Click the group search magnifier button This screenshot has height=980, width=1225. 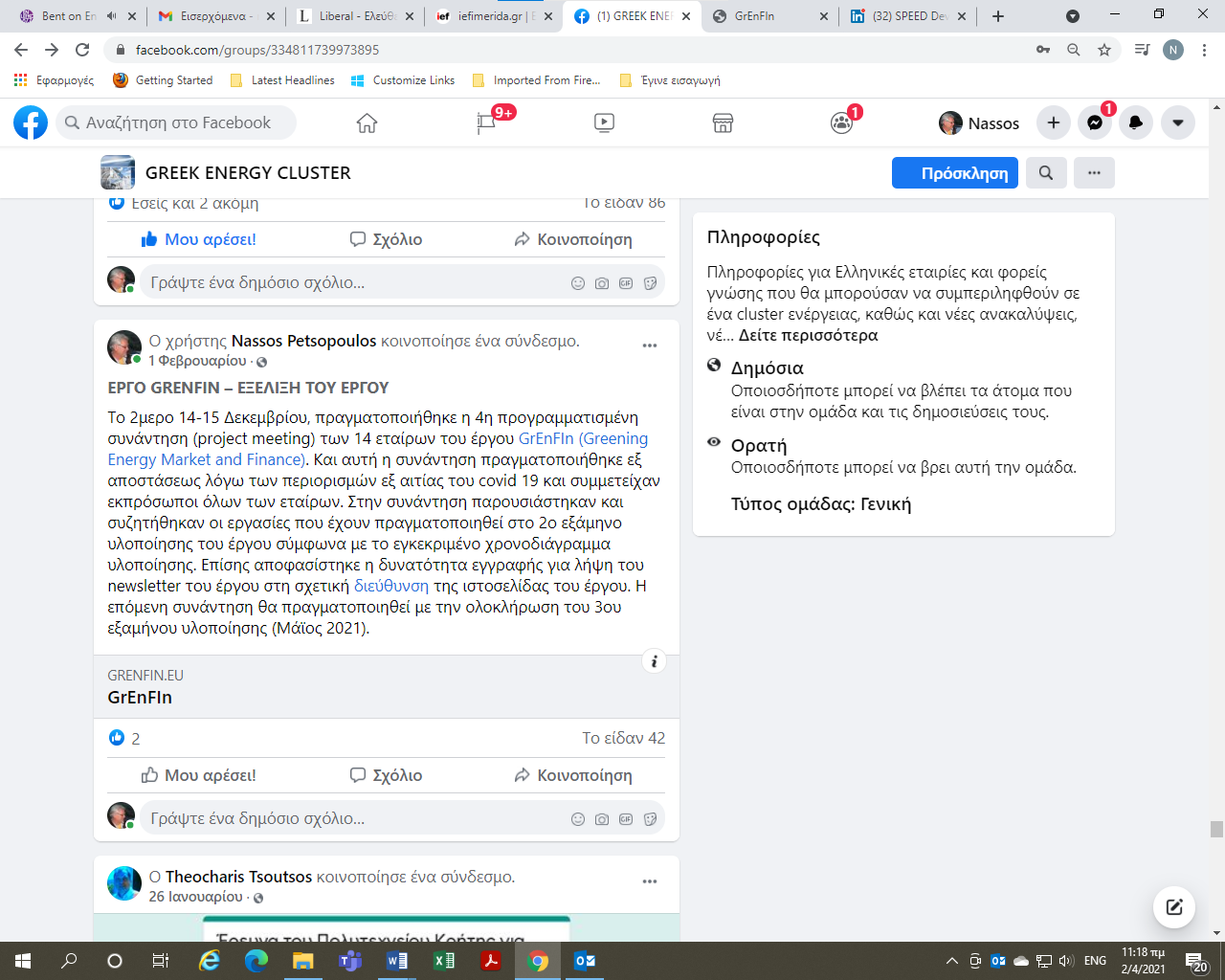coord(1046,173)
